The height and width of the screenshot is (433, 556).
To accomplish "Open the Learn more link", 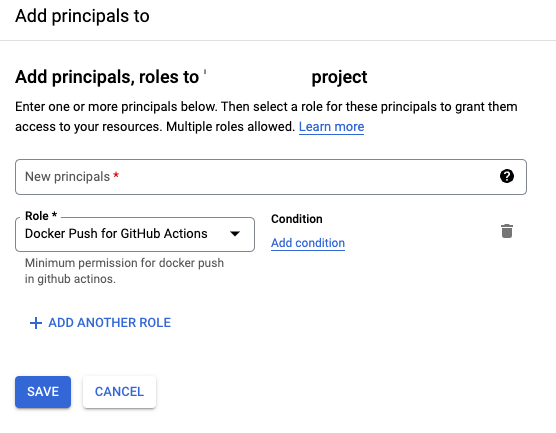I will [332, 127].
